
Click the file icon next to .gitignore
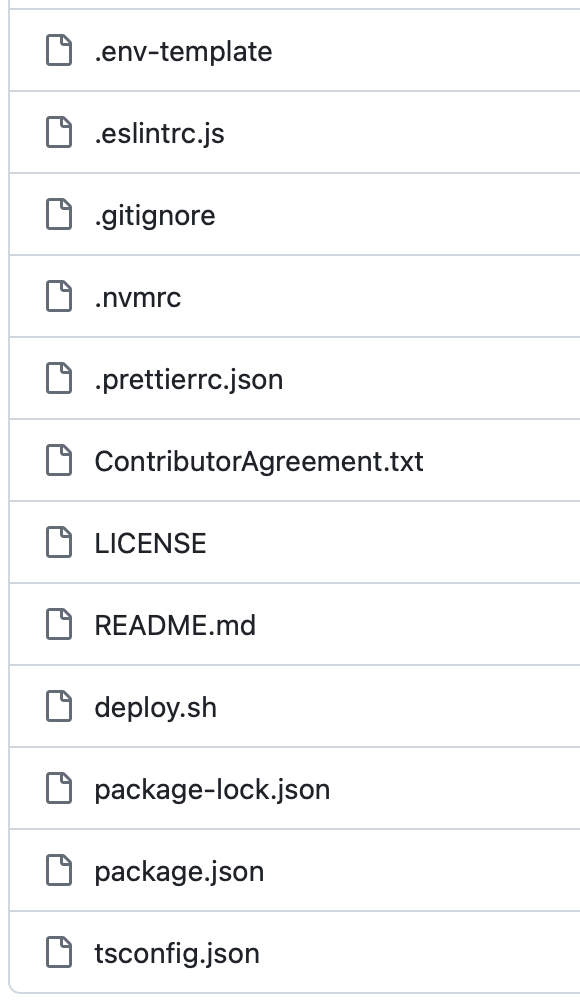[x=59, y=215]
